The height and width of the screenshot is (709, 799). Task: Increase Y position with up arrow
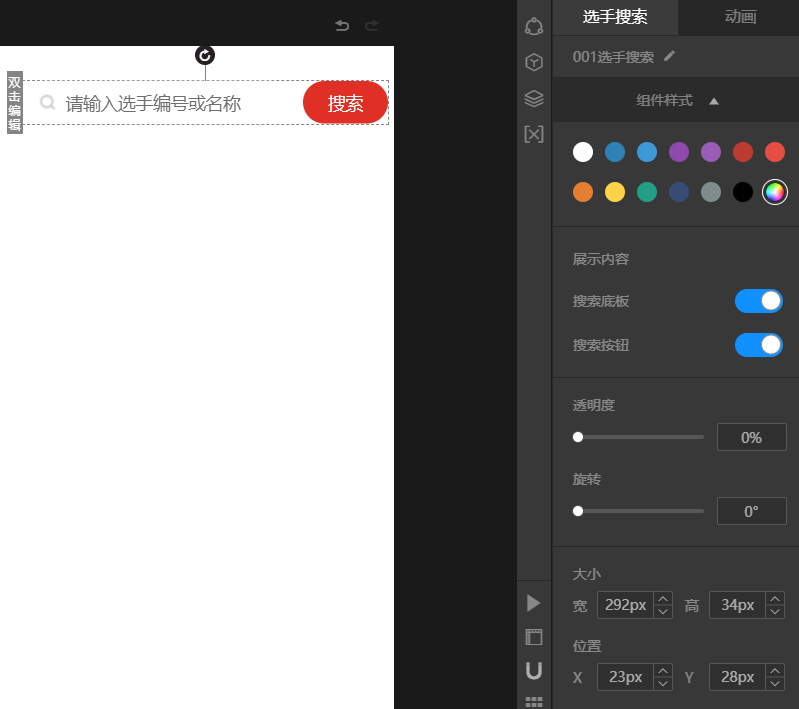coord(775,671)
